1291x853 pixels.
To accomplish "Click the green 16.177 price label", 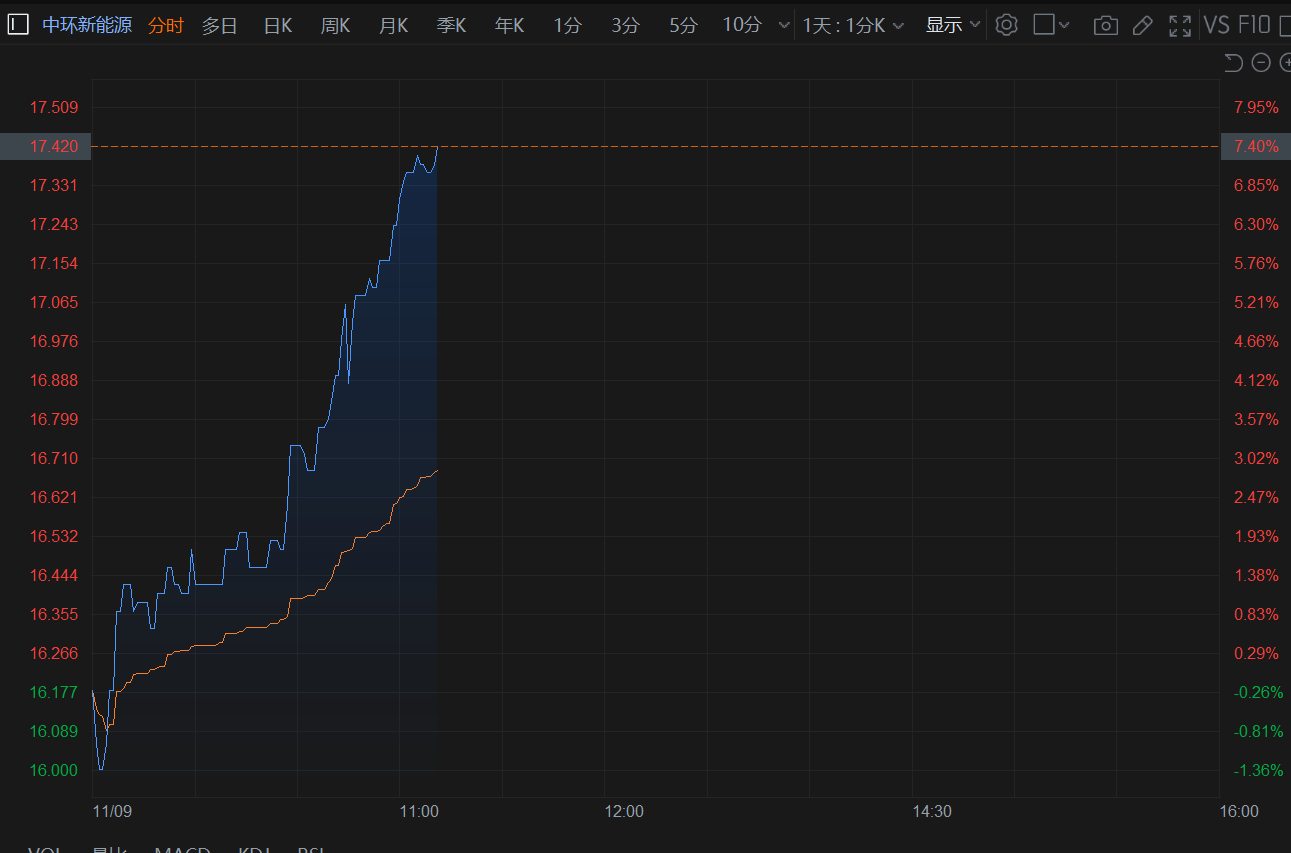I will click(x=54, y=692).
